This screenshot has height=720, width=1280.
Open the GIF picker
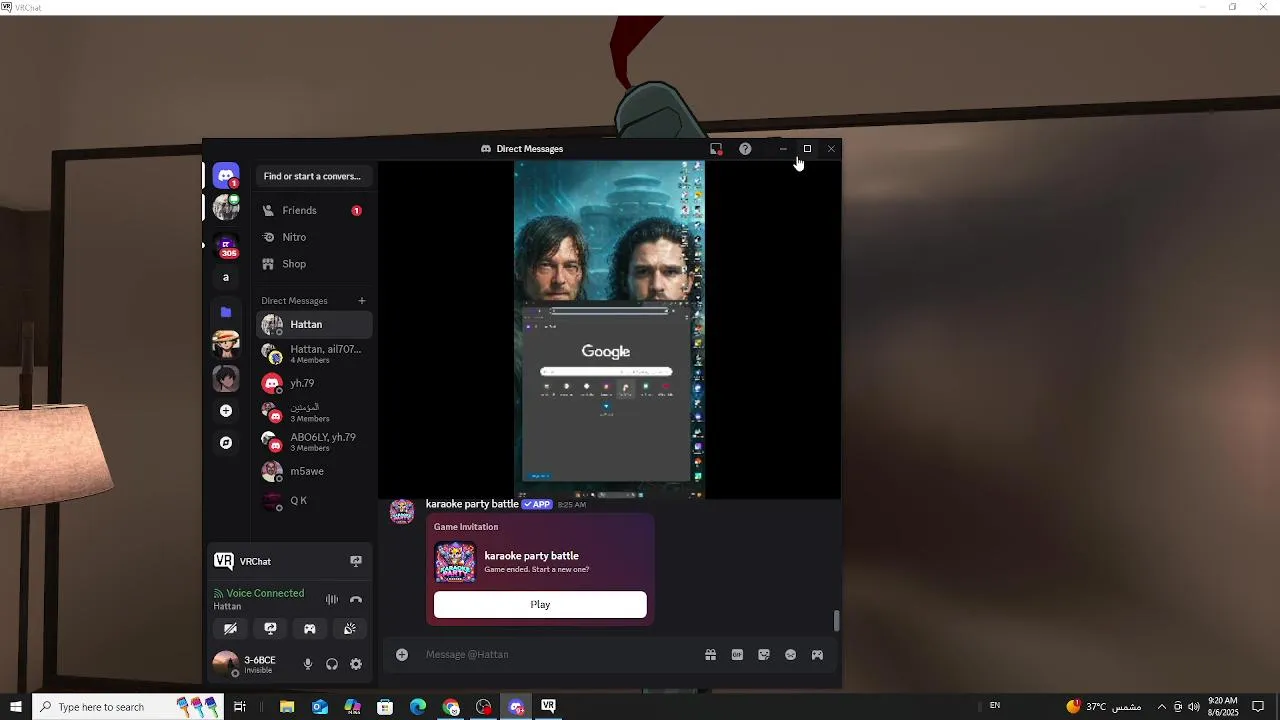tap(737, 655)
